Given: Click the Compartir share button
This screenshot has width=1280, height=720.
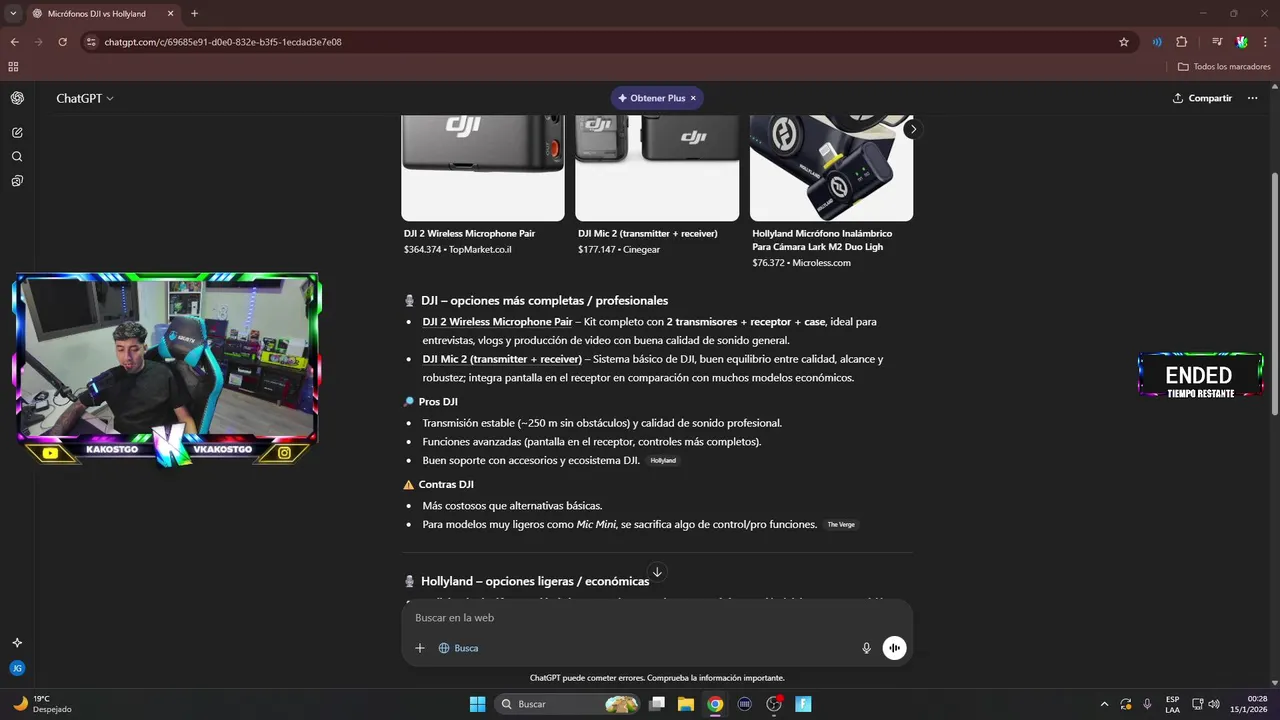Looking at the screenshot, I should tap(1202, 98).
